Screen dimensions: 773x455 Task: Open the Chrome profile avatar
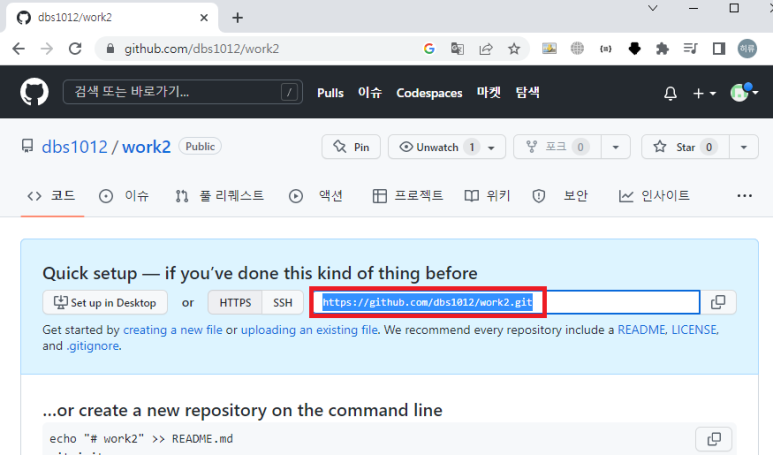(x=747, y=48)
